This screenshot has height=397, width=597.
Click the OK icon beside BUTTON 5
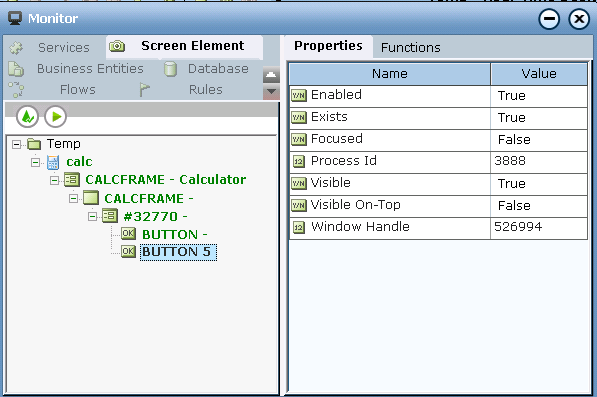(x=128, y=251)
